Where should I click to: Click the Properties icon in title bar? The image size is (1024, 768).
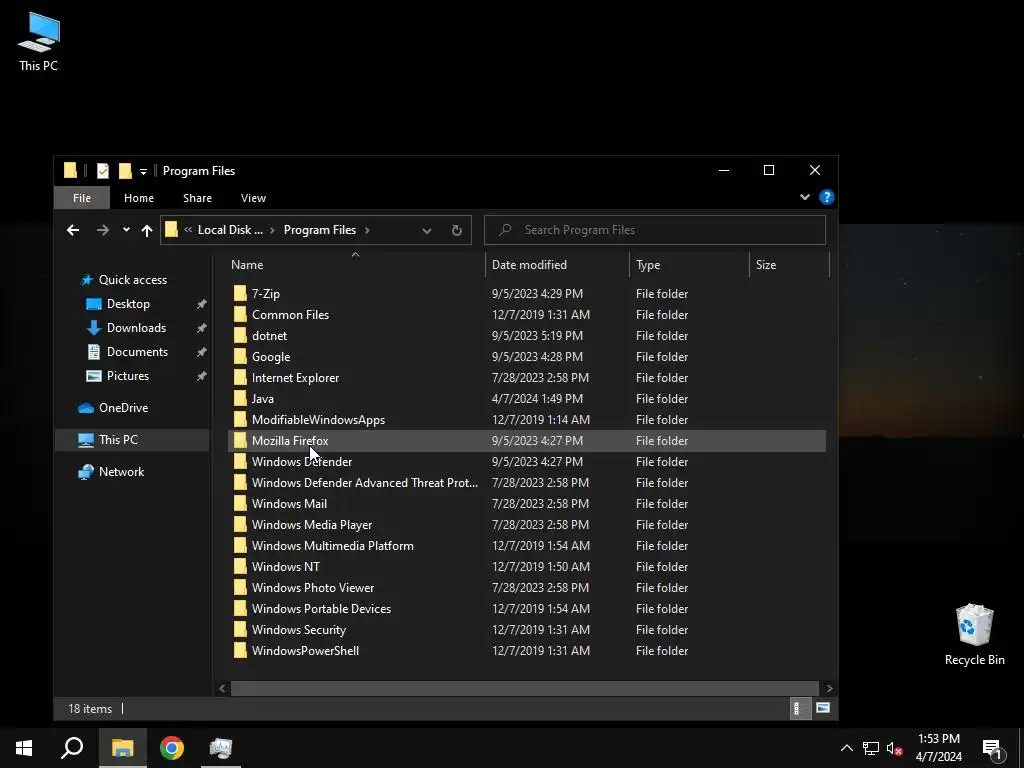[103, 170]
